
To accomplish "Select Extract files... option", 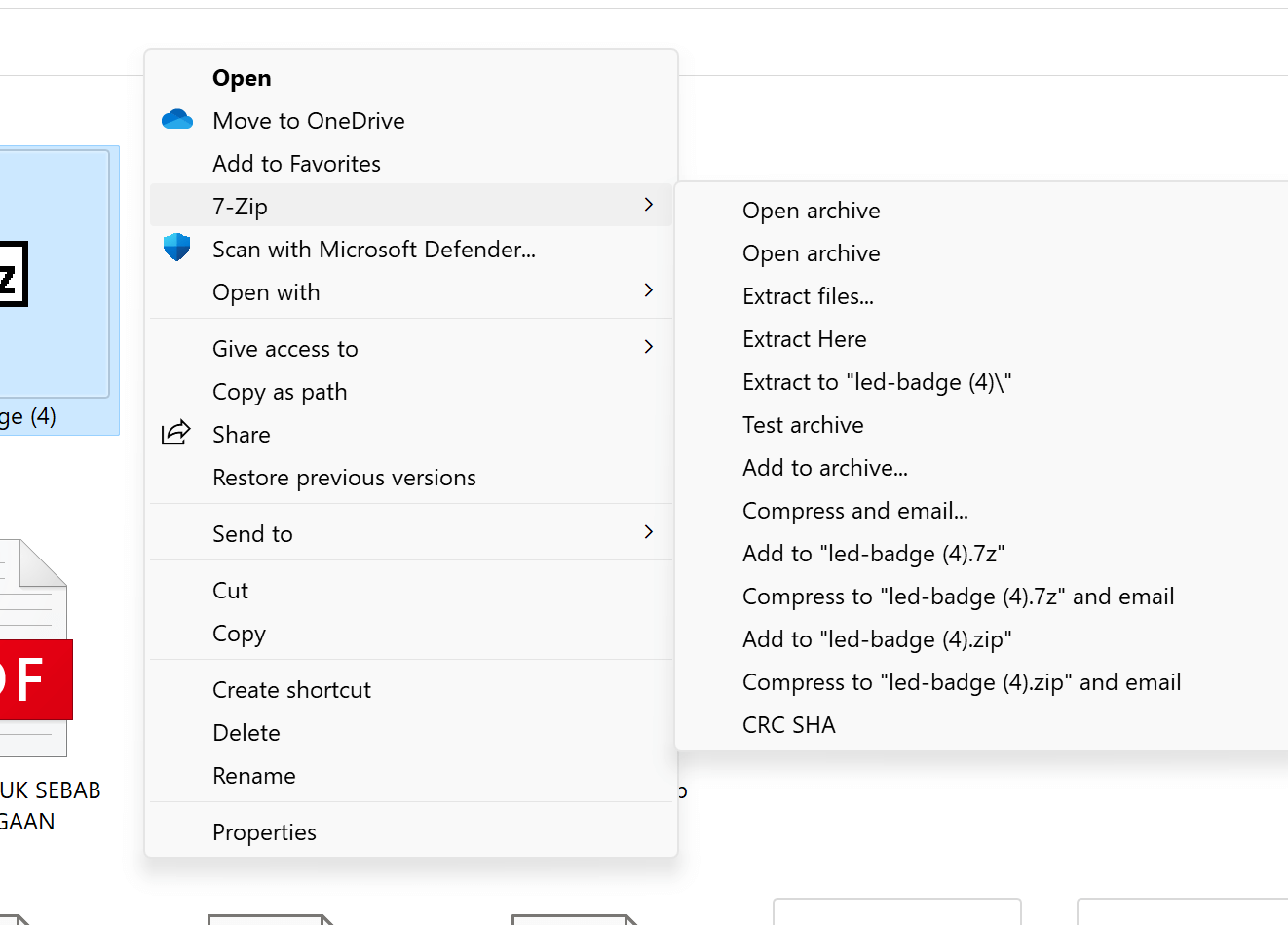I will coord(808,296).
